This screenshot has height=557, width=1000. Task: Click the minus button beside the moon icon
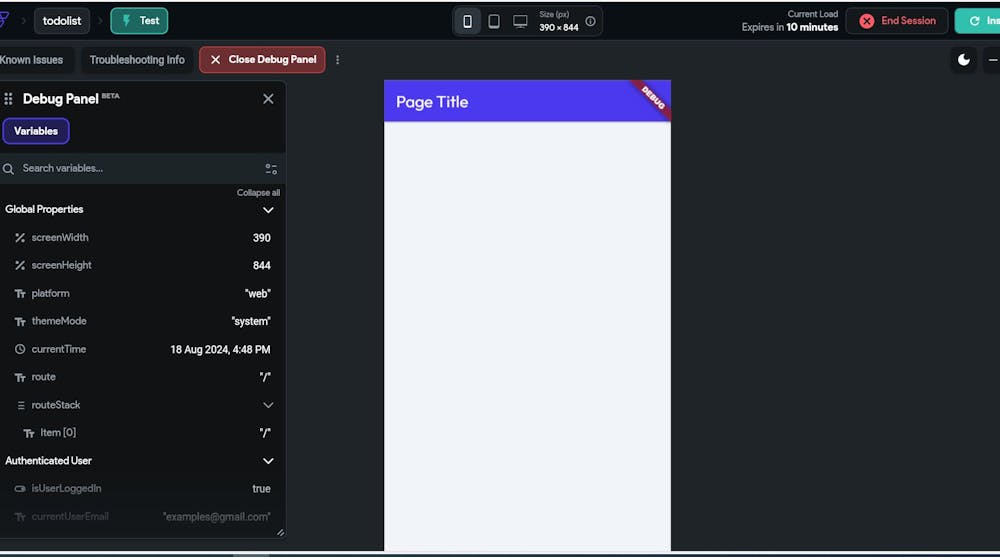(992, 60)
